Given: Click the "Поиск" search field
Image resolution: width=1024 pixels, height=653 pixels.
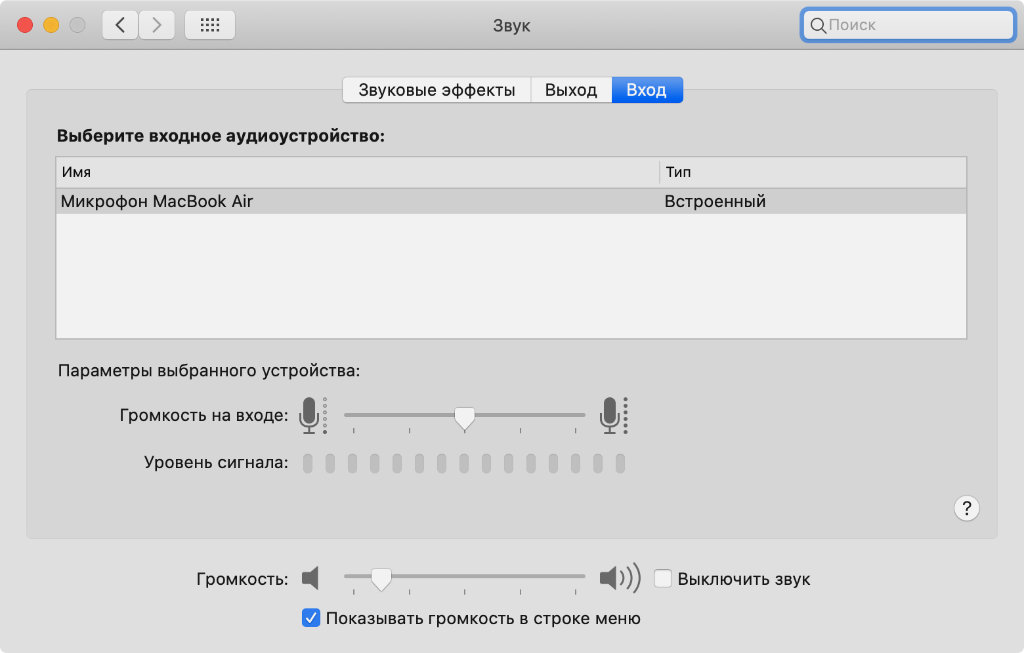Looking at the screenshot, I should coord(915,26).
